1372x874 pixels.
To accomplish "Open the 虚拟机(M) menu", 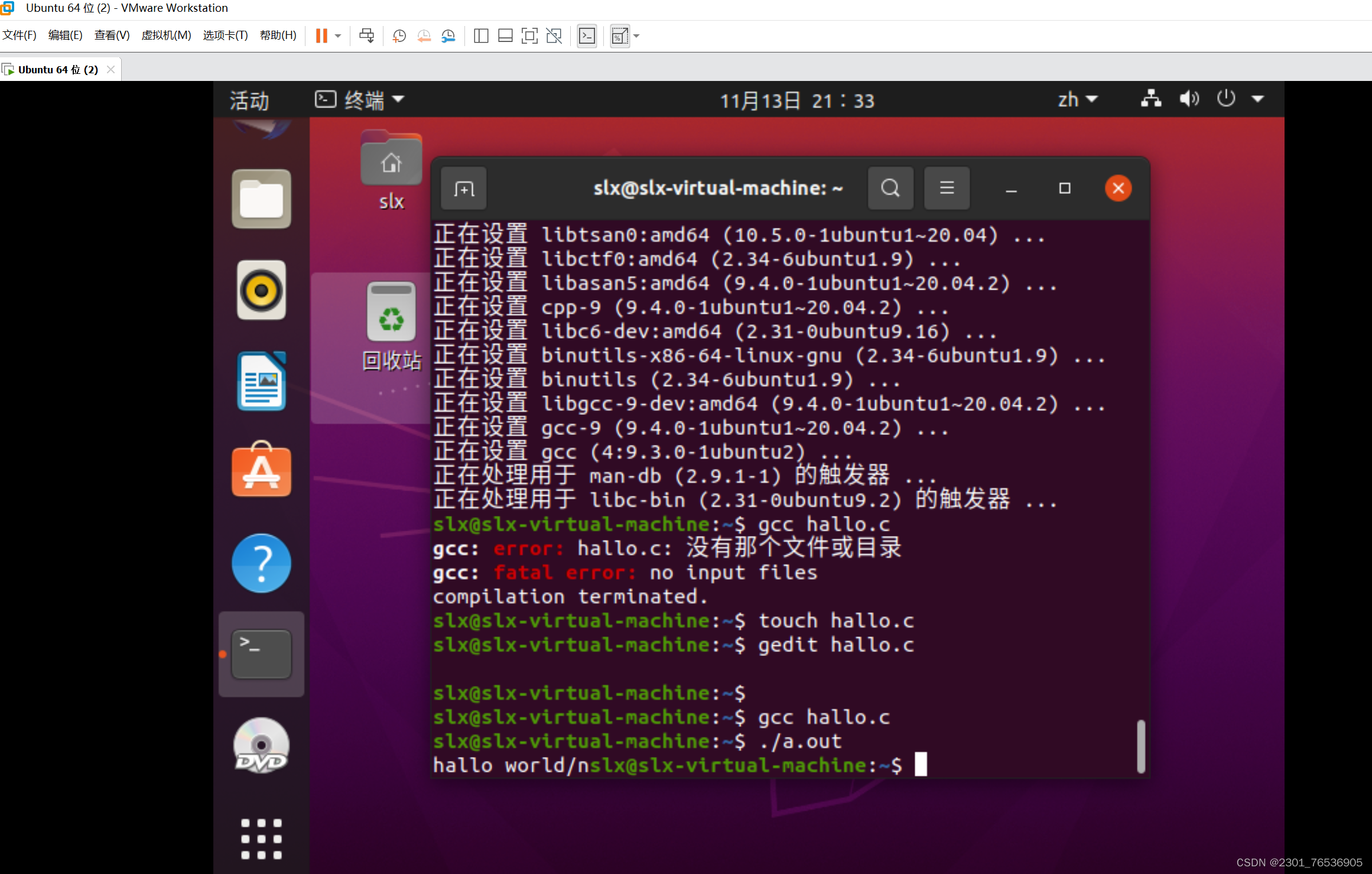I will tap(166, 35).
